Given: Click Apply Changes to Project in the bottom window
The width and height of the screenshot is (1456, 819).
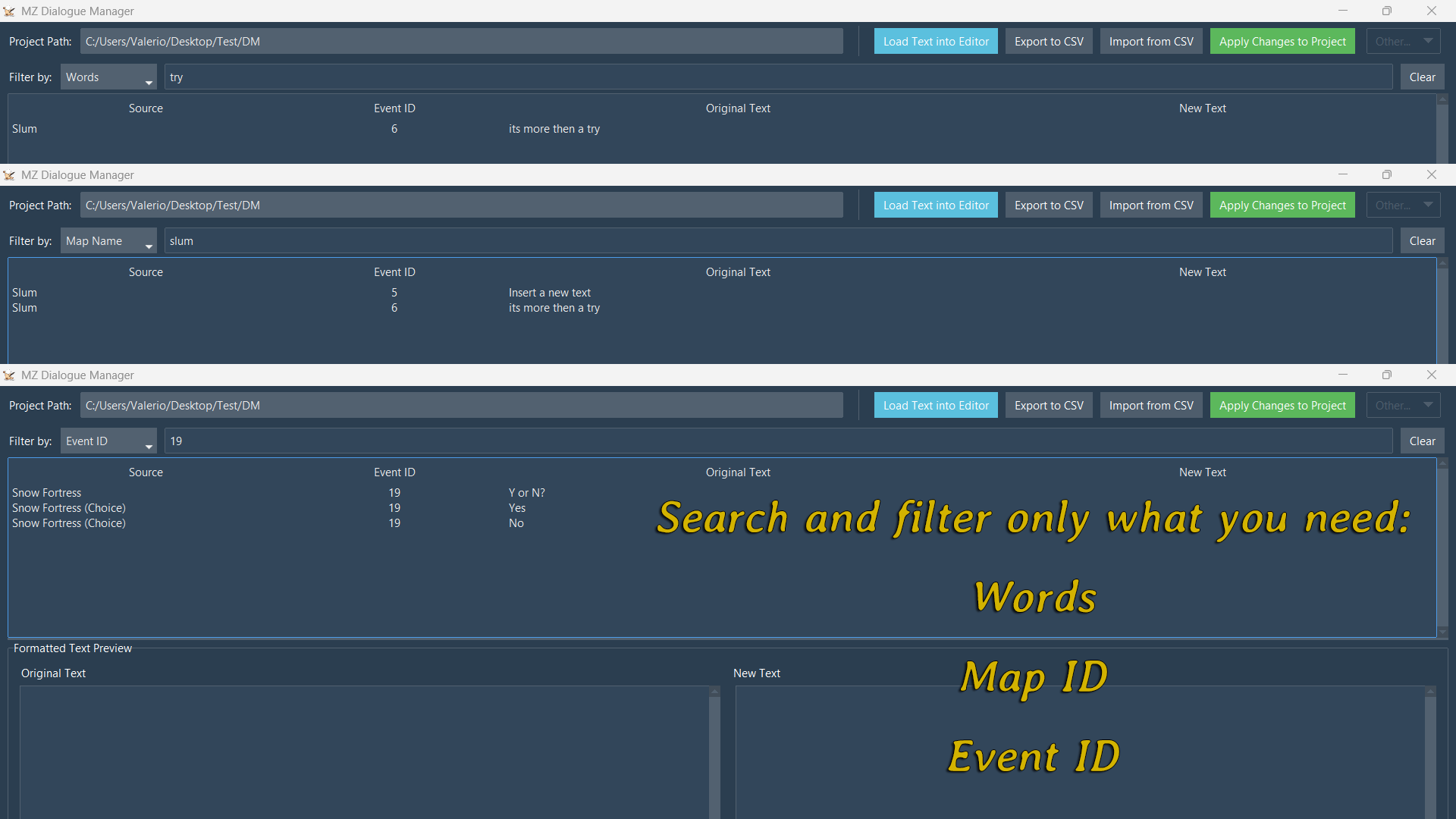Looking at the screenshot, I should (x=1282, y=406).
